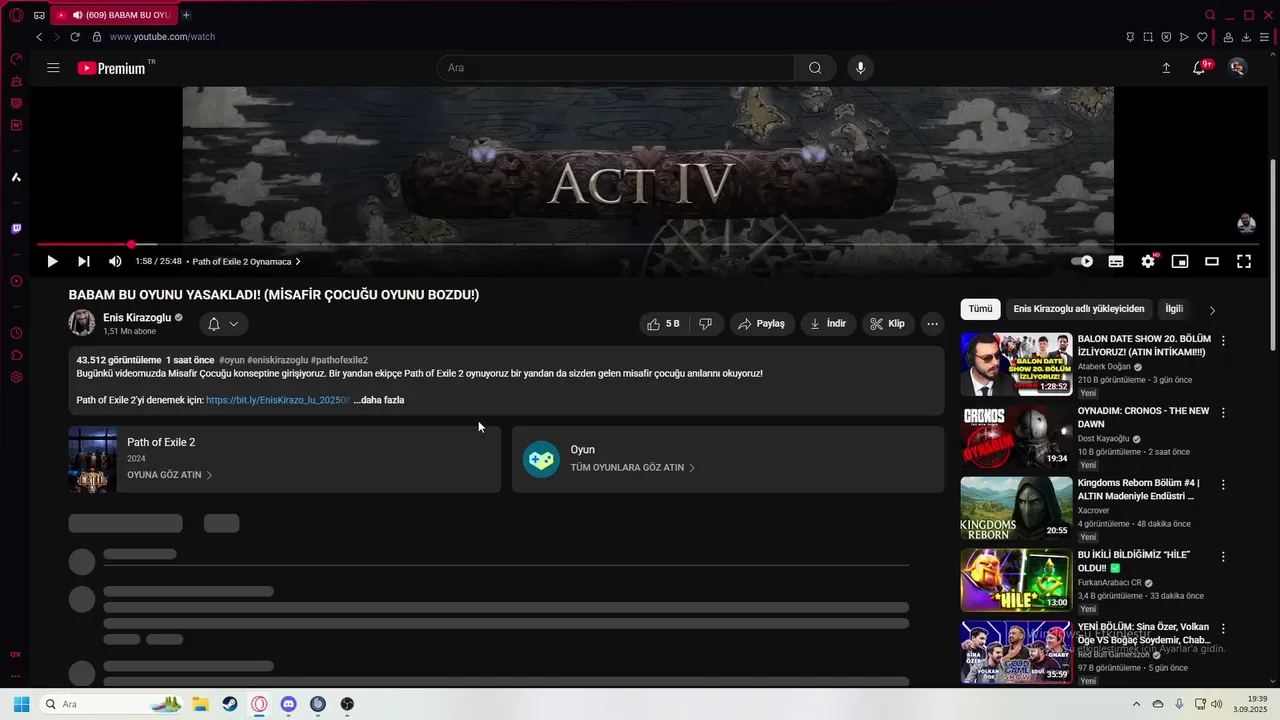Like the video with 5 B likes
The width and height of the screenshot is (1280, 720).
(663, 324)
